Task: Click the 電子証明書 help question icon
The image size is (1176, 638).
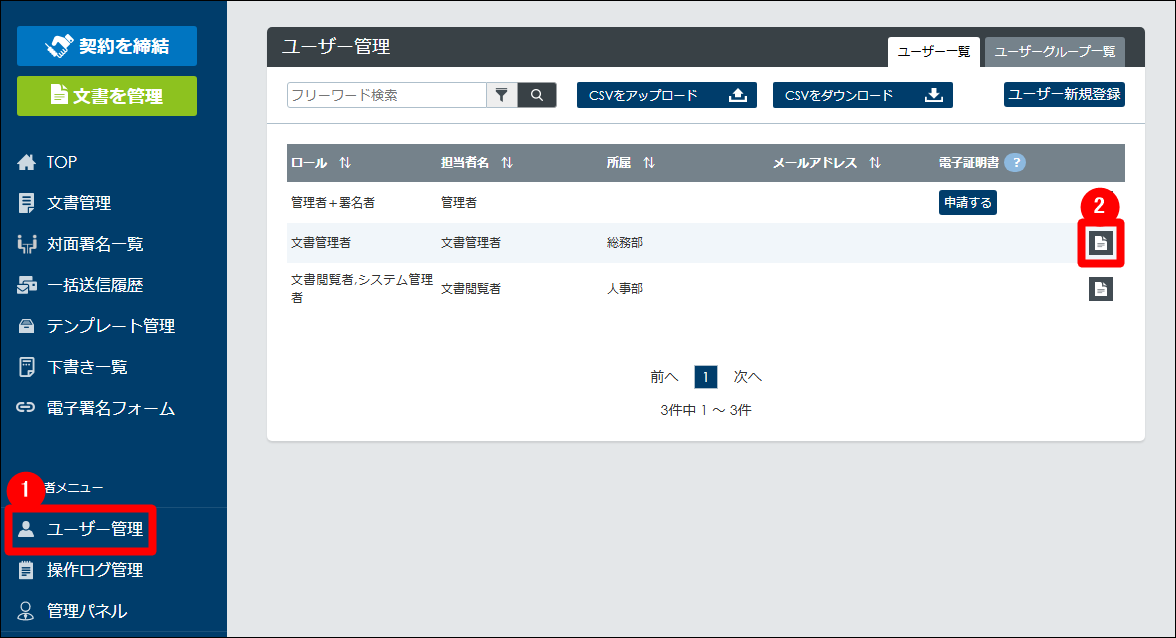Action: click(1015, 163)
